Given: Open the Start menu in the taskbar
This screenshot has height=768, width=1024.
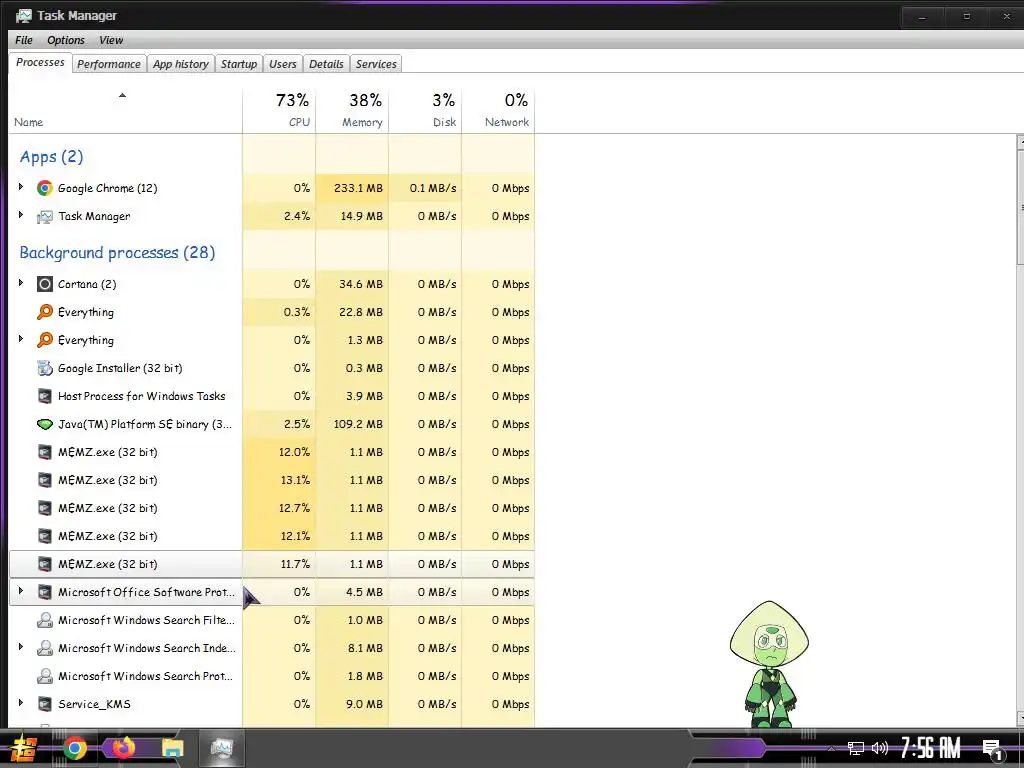Looking at the screenshot, I should pos(24,748).
